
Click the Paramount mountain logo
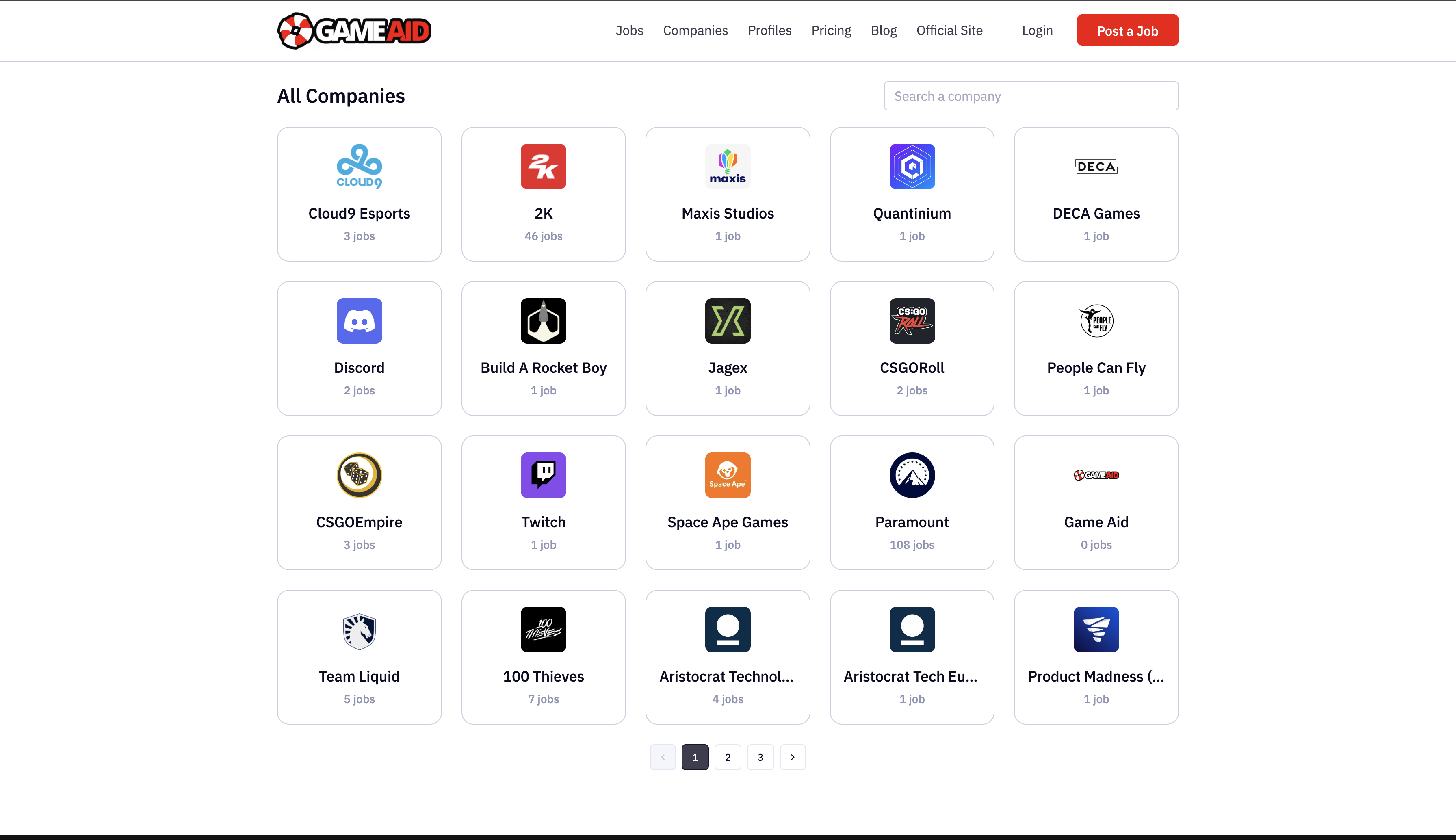[x=912, y=475]
